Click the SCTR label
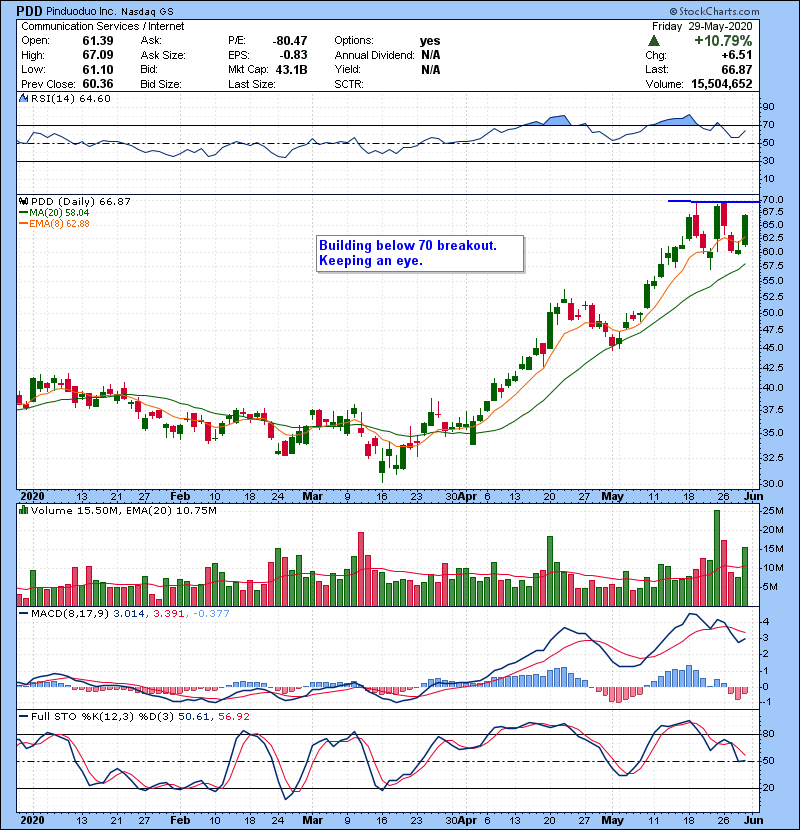 (349, 84)
